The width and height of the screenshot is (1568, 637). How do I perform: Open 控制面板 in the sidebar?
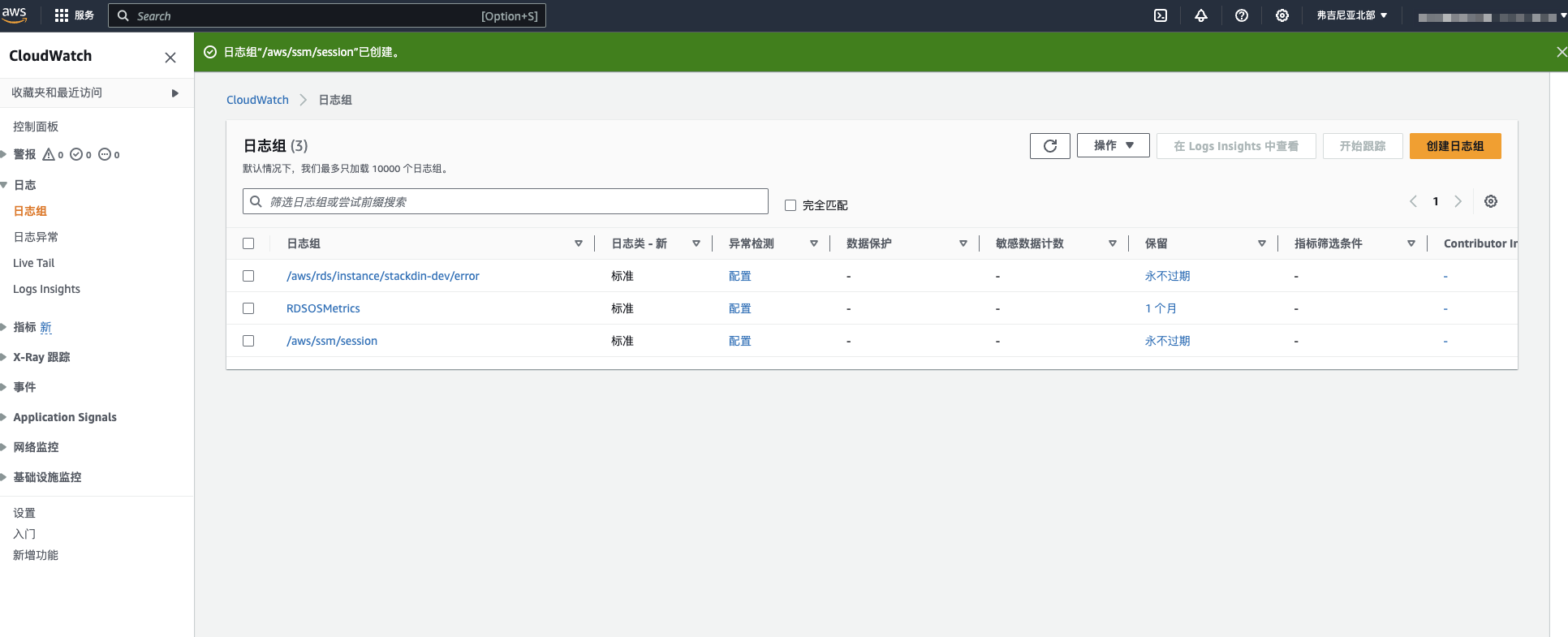[36, 127]
